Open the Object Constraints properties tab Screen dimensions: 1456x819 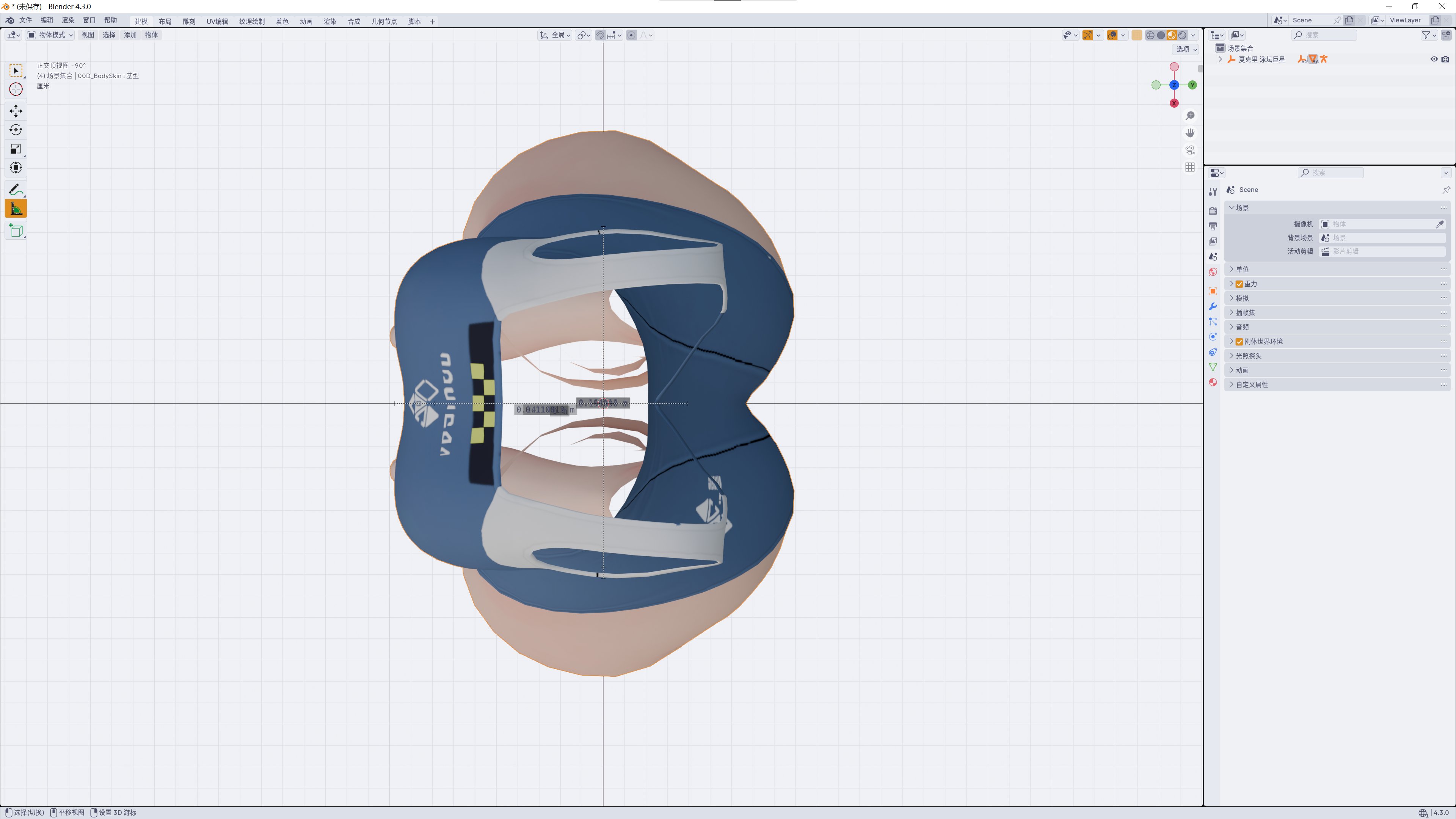[1213, 352]
